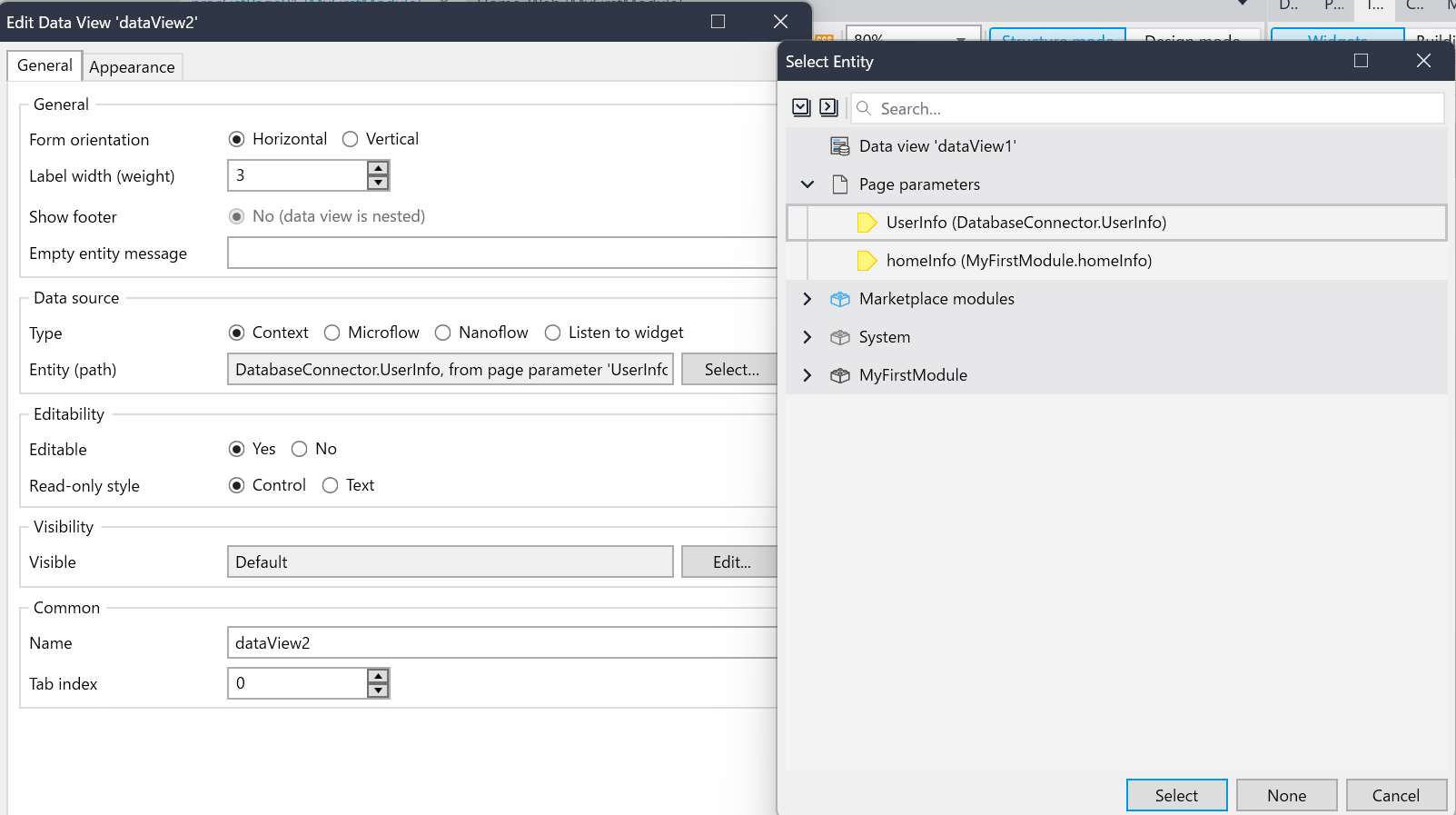Click the entity Search field

point(1154,109)
